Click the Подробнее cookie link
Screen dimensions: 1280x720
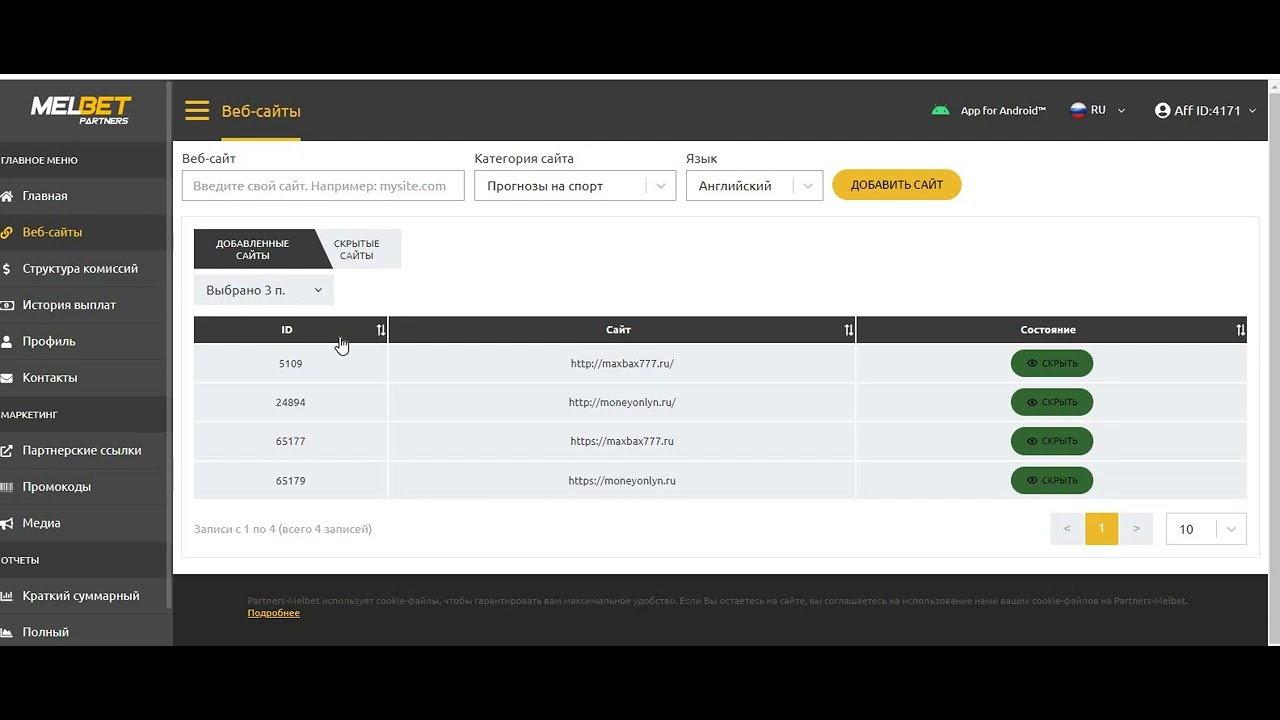point(274,613)
